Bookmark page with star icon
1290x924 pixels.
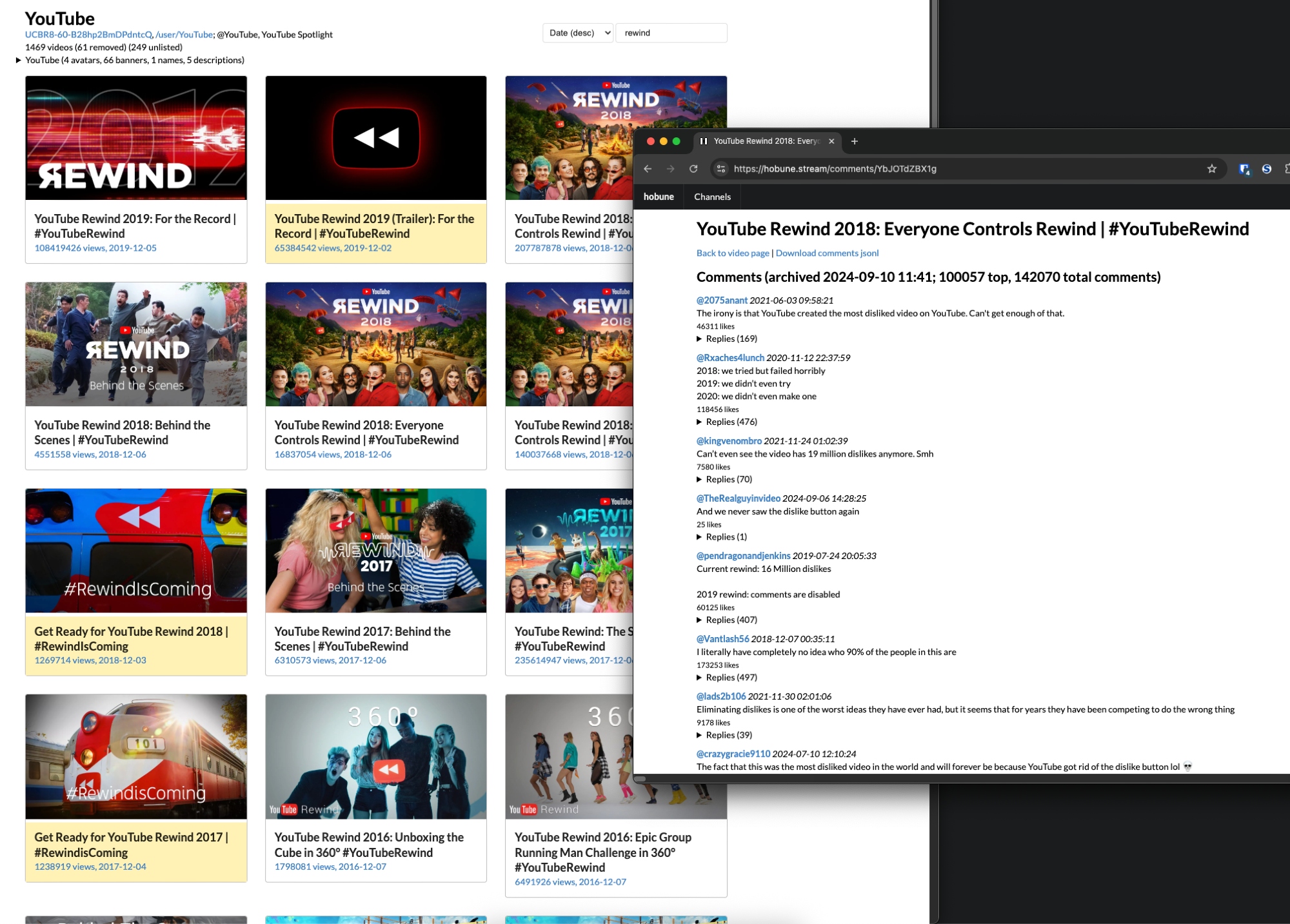pos(1211,169)
